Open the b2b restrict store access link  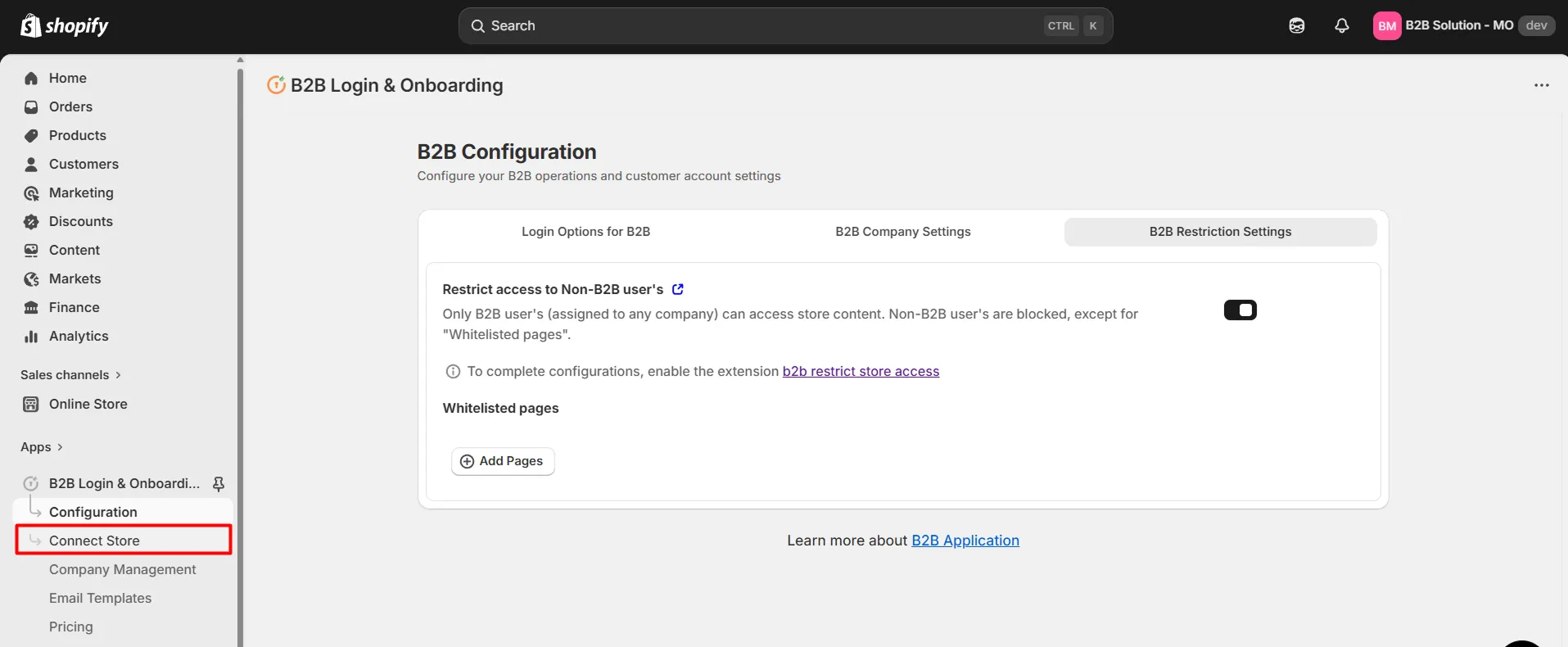coord(861,371)
